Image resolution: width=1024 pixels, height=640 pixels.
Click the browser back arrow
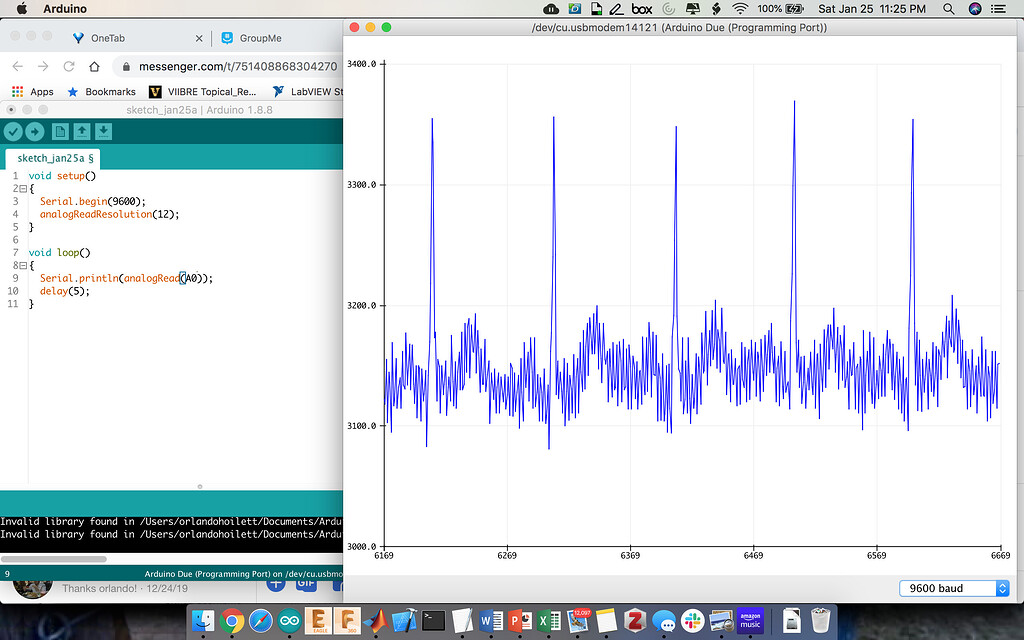pyautogui.click(x=17, y=66)
